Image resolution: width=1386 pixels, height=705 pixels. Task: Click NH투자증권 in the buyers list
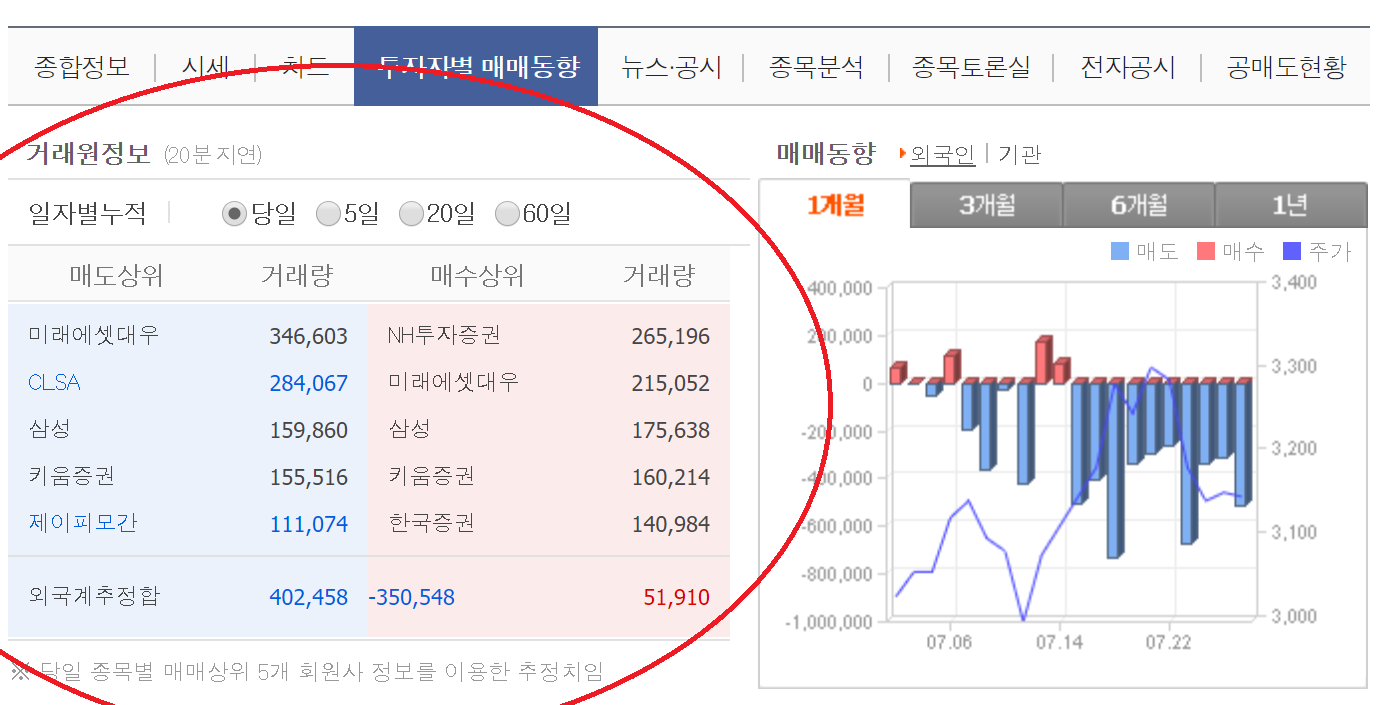pyautogui.click(x=444, y=335)
